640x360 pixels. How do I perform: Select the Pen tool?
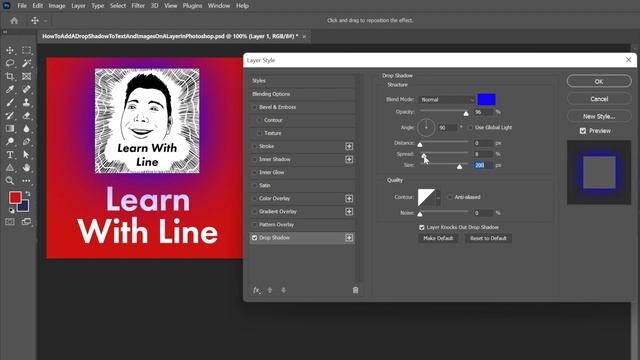coord(27,142)
